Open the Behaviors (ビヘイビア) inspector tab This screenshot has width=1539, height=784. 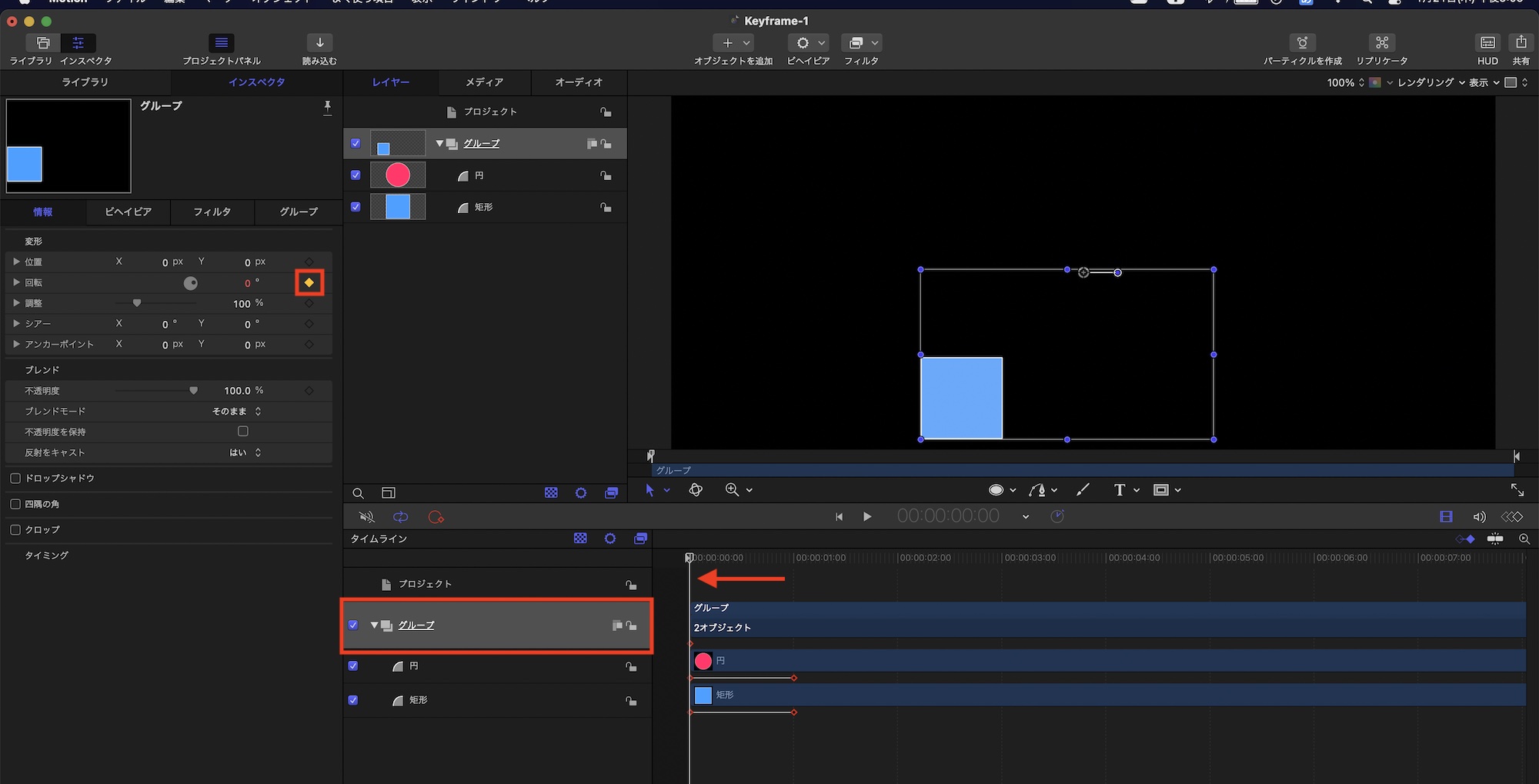coord(128,212)
